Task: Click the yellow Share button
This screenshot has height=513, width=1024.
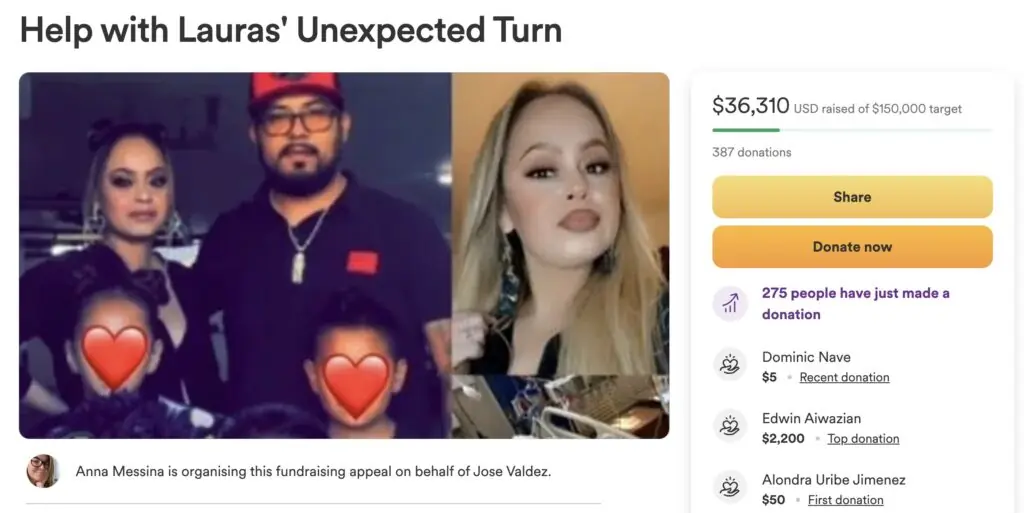Action: pyautogui.click(x=852, y=196)
